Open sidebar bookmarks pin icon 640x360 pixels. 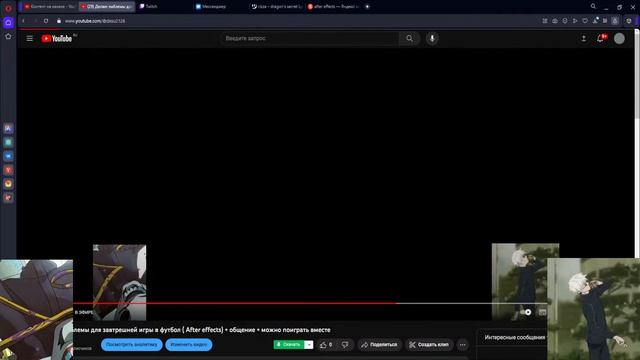click(8, 37)
